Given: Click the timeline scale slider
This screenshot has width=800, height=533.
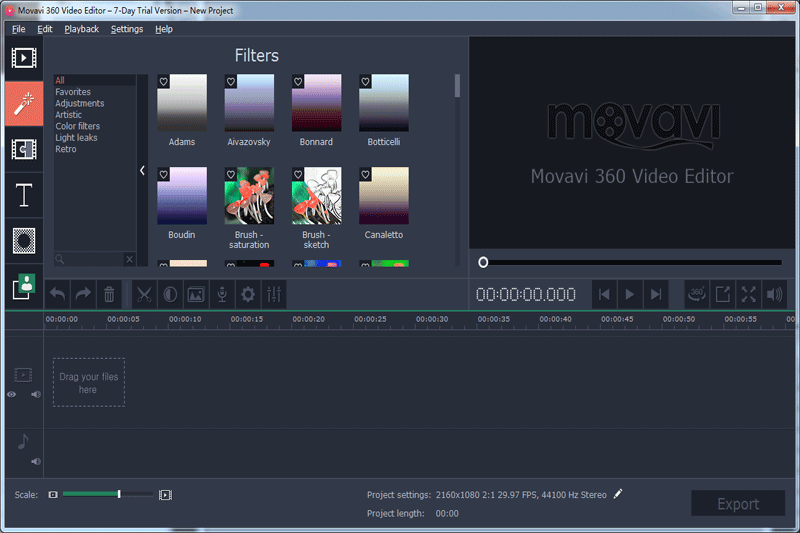Looking at the screenshot, I should tap(108, 494).
